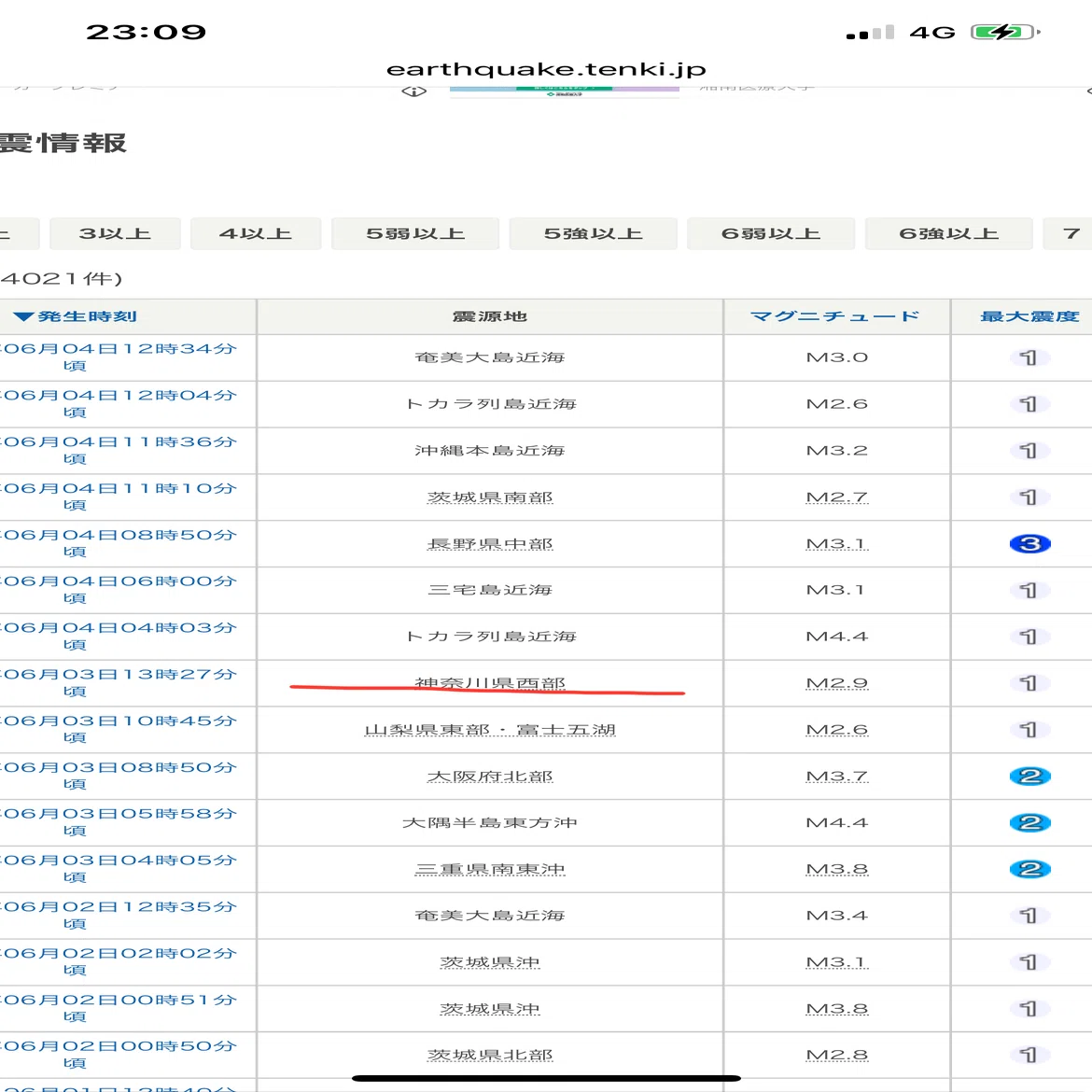The height and width of the screenshot is (1092, 1092).
Task: Filter by 6強以上 intensity
Action: tap(948, 233)
